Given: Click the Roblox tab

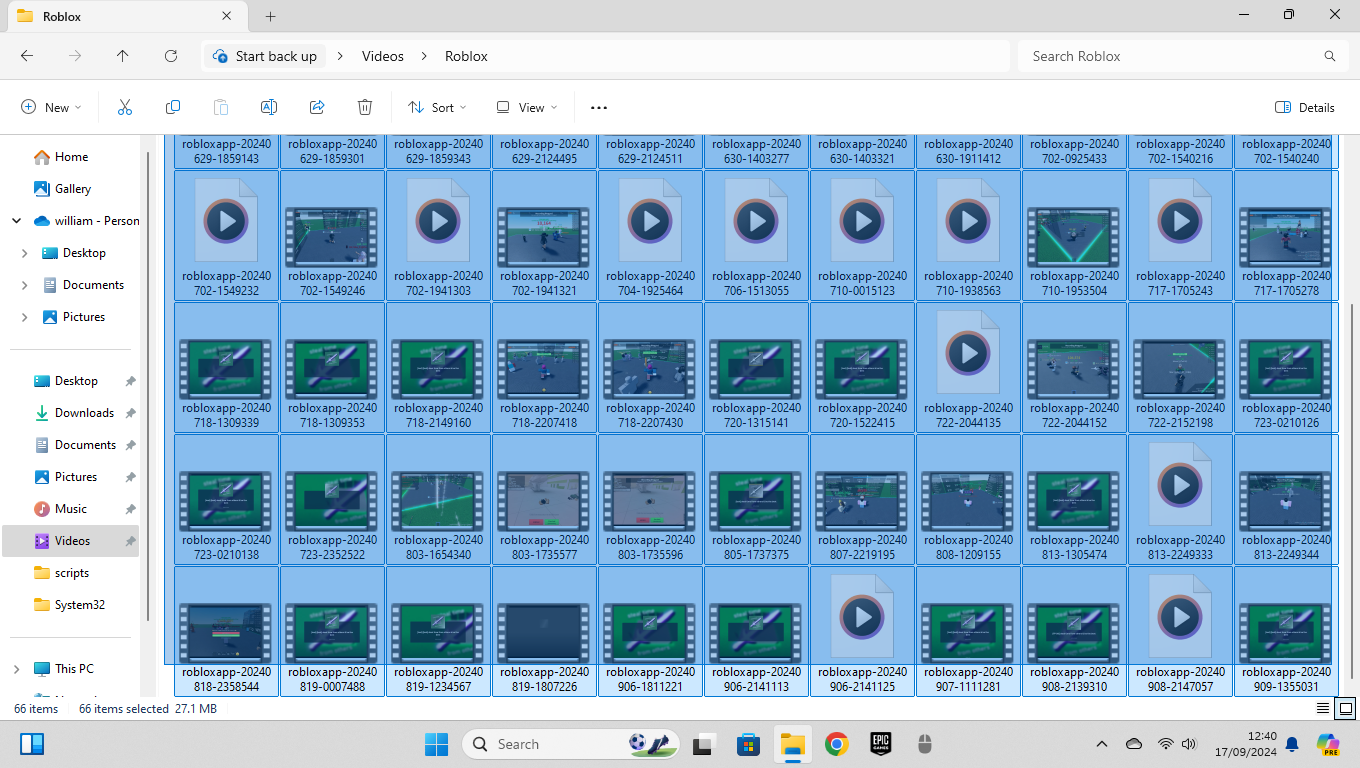Looking at the screenshot, I should coord(125,16).
